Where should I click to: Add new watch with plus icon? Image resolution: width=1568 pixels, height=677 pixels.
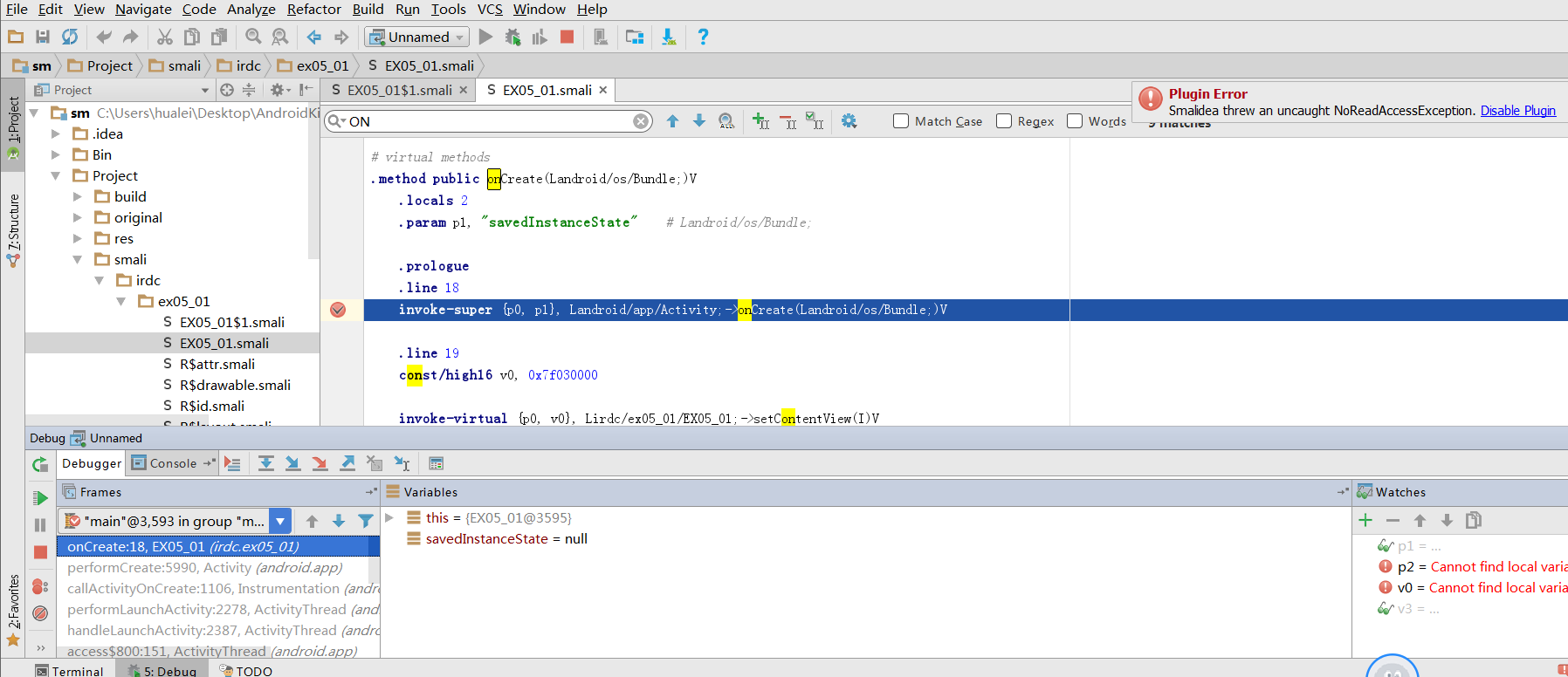pyautogui.click(x=1365, y=521)
